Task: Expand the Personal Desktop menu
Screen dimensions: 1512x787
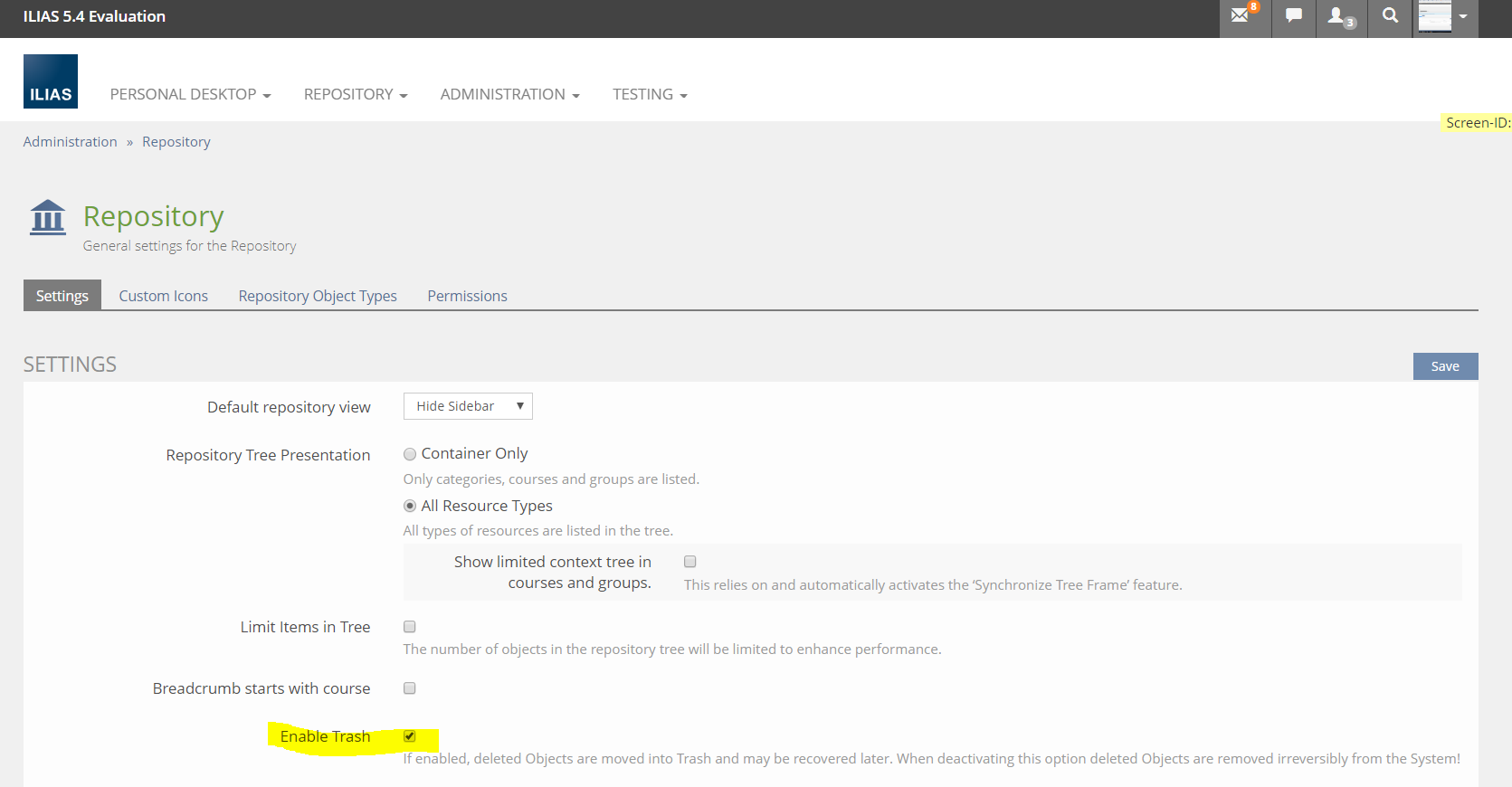Action: pos(190,94)
